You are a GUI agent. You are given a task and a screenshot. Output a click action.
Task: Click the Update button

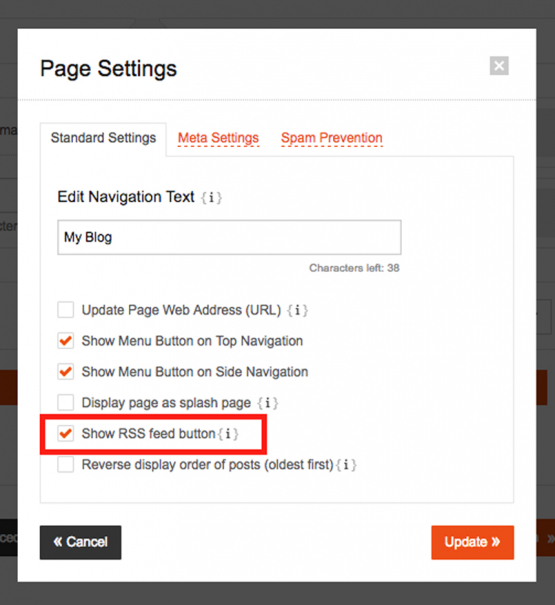point(472,542)
